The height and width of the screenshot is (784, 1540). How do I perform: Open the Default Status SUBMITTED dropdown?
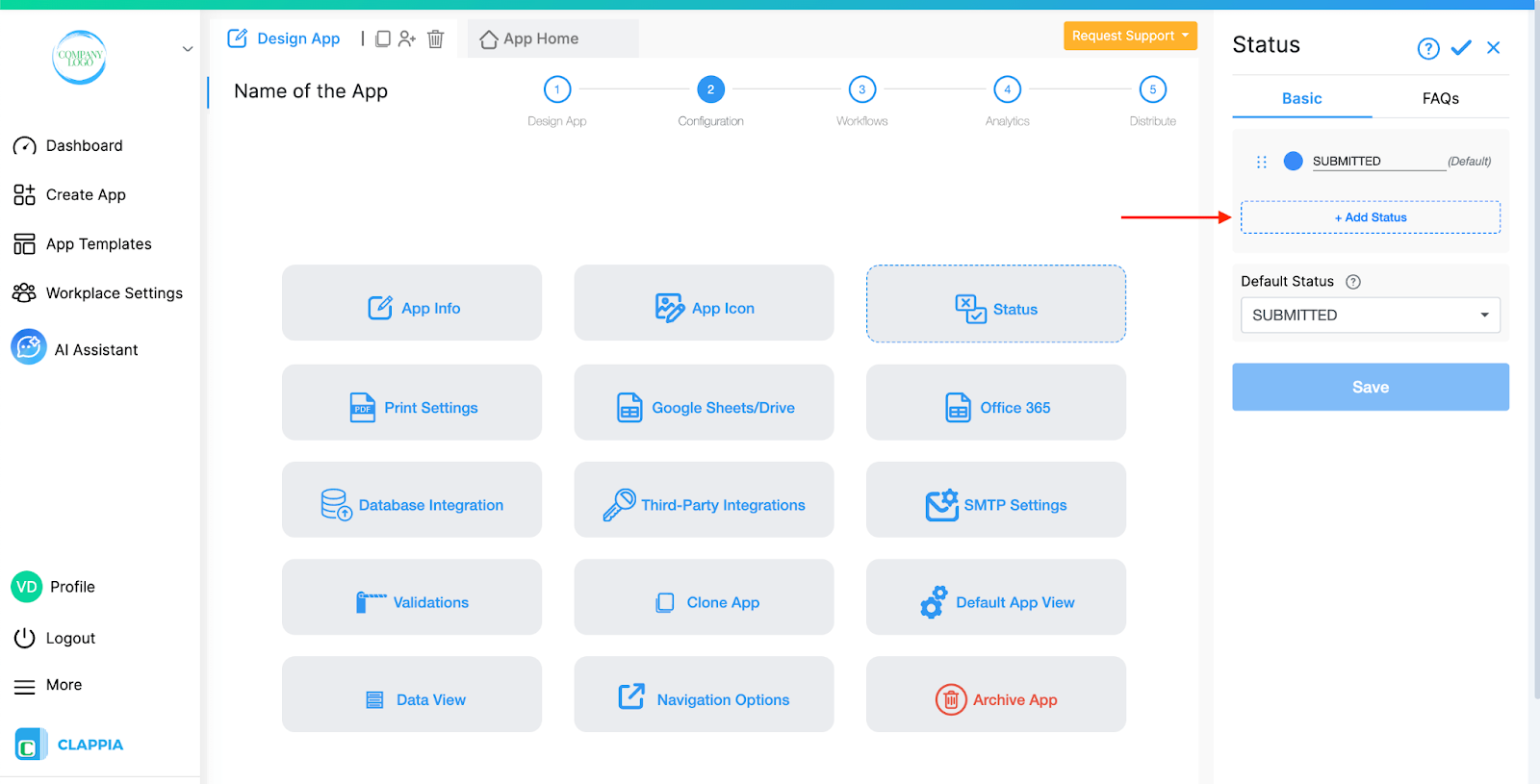click(1371, 316)
